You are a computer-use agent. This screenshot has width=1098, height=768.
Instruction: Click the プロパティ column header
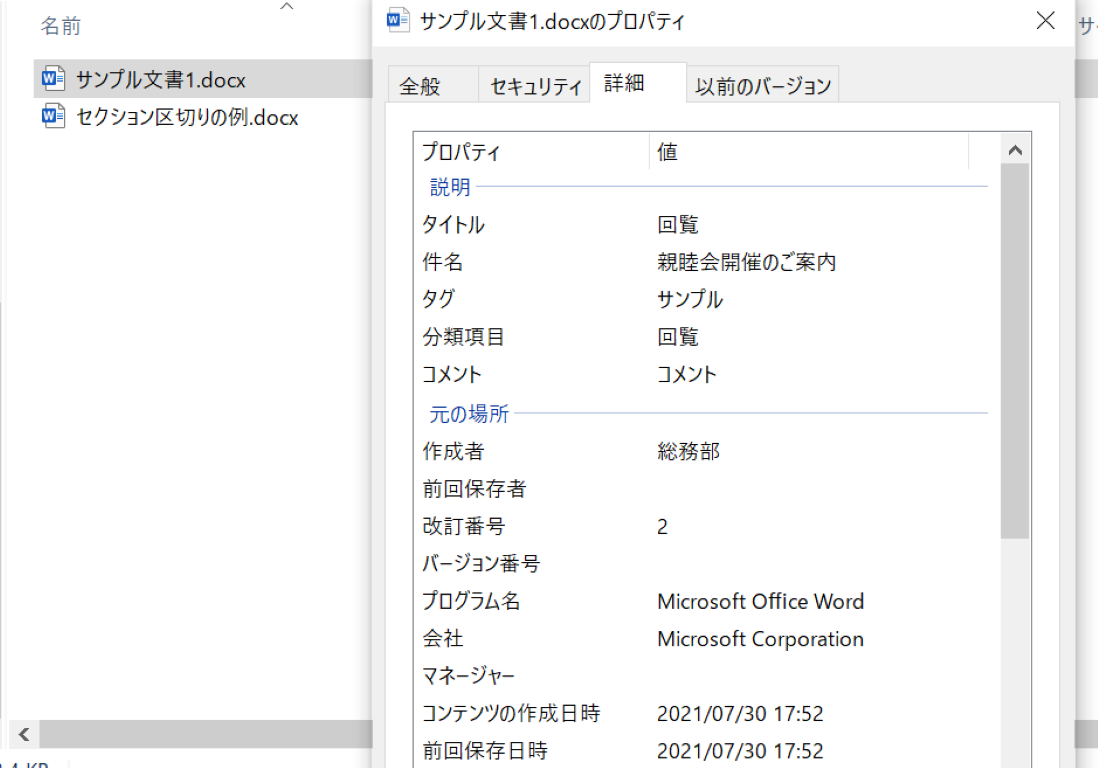pos(460,152)
